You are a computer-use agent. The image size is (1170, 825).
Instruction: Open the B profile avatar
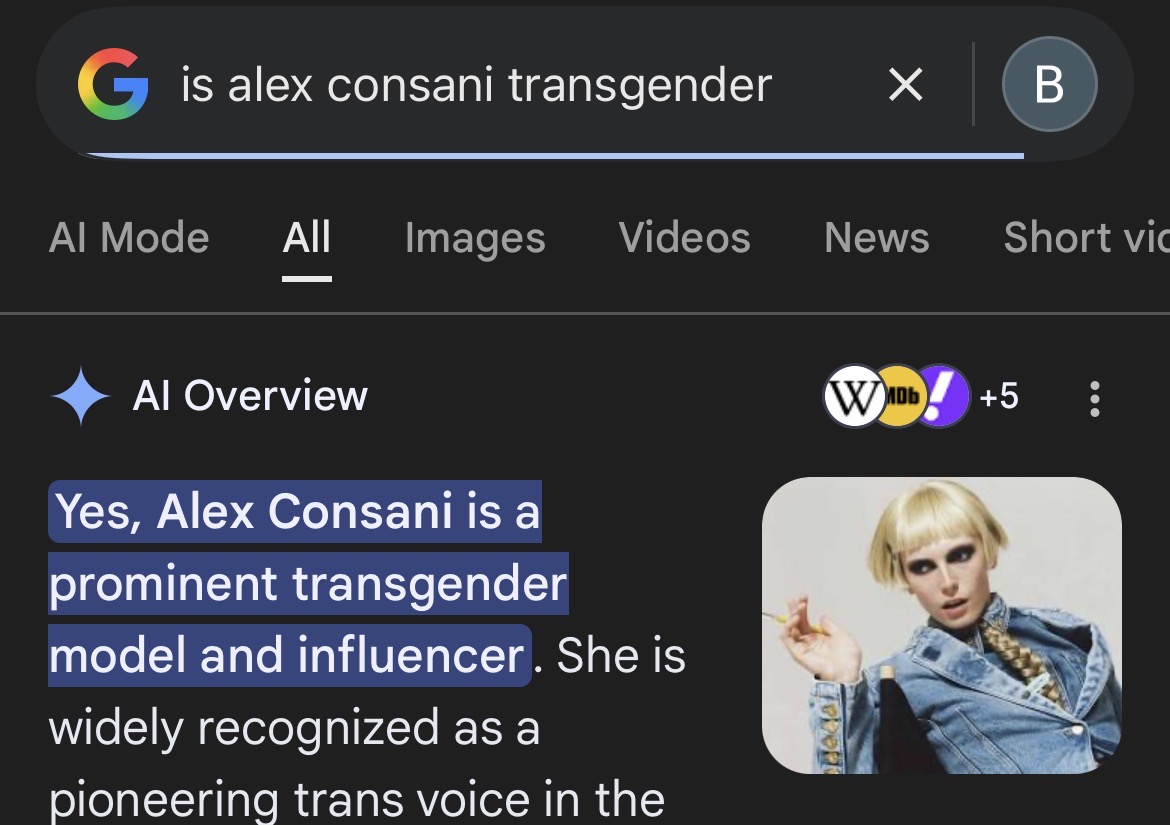click(1049, 85)
